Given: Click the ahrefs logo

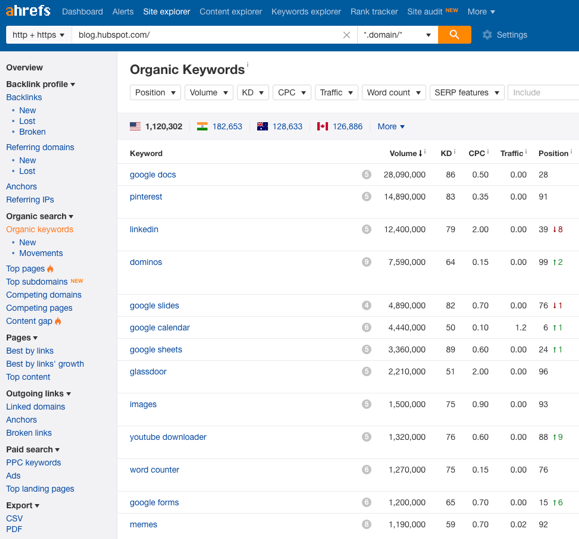Looking at the screenshot, I should [28, 11].
